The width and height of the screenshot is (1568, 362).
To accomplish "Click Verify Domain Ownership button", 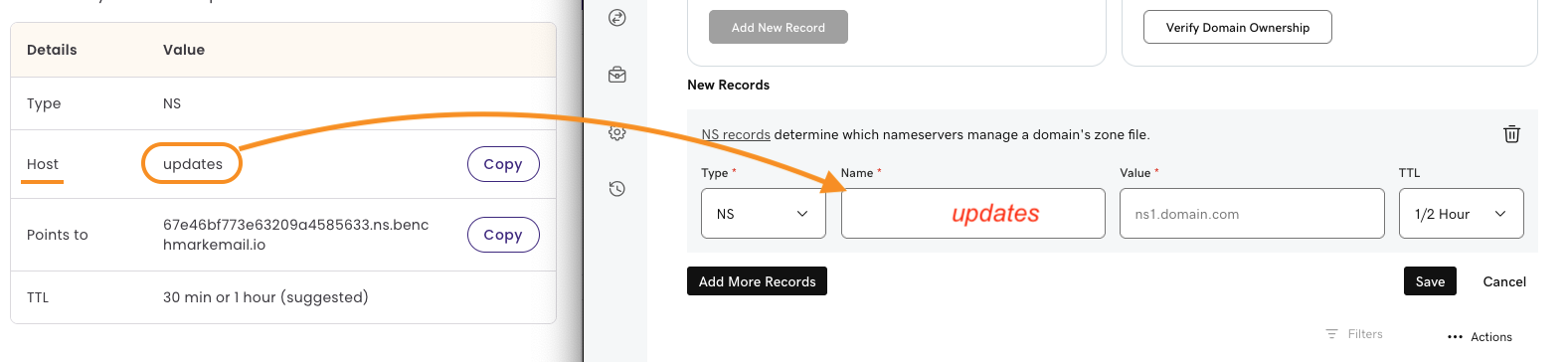I will (x=1237, y=27).
